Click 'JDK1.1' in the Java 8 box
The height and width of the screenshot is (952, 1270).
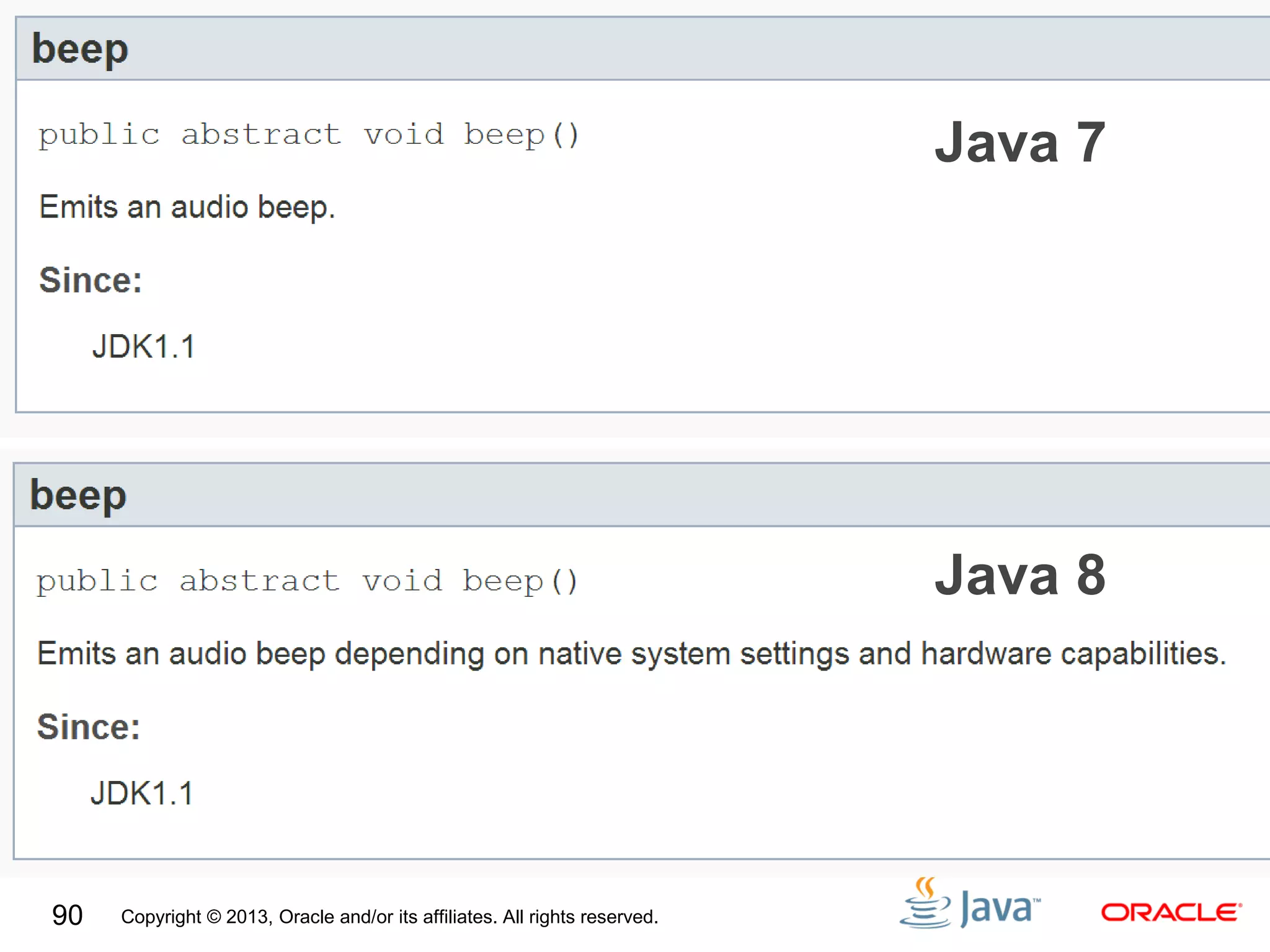[x=142, y=793]
